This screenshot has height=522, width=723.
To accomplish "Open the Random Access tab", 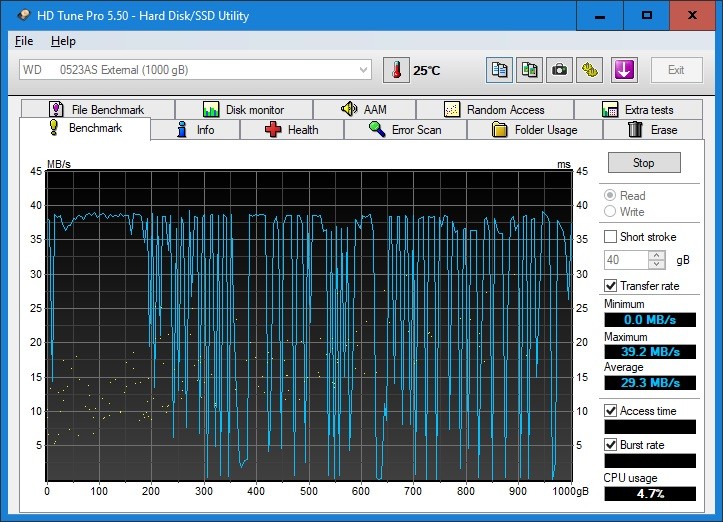I will click(x=494, y=110).
